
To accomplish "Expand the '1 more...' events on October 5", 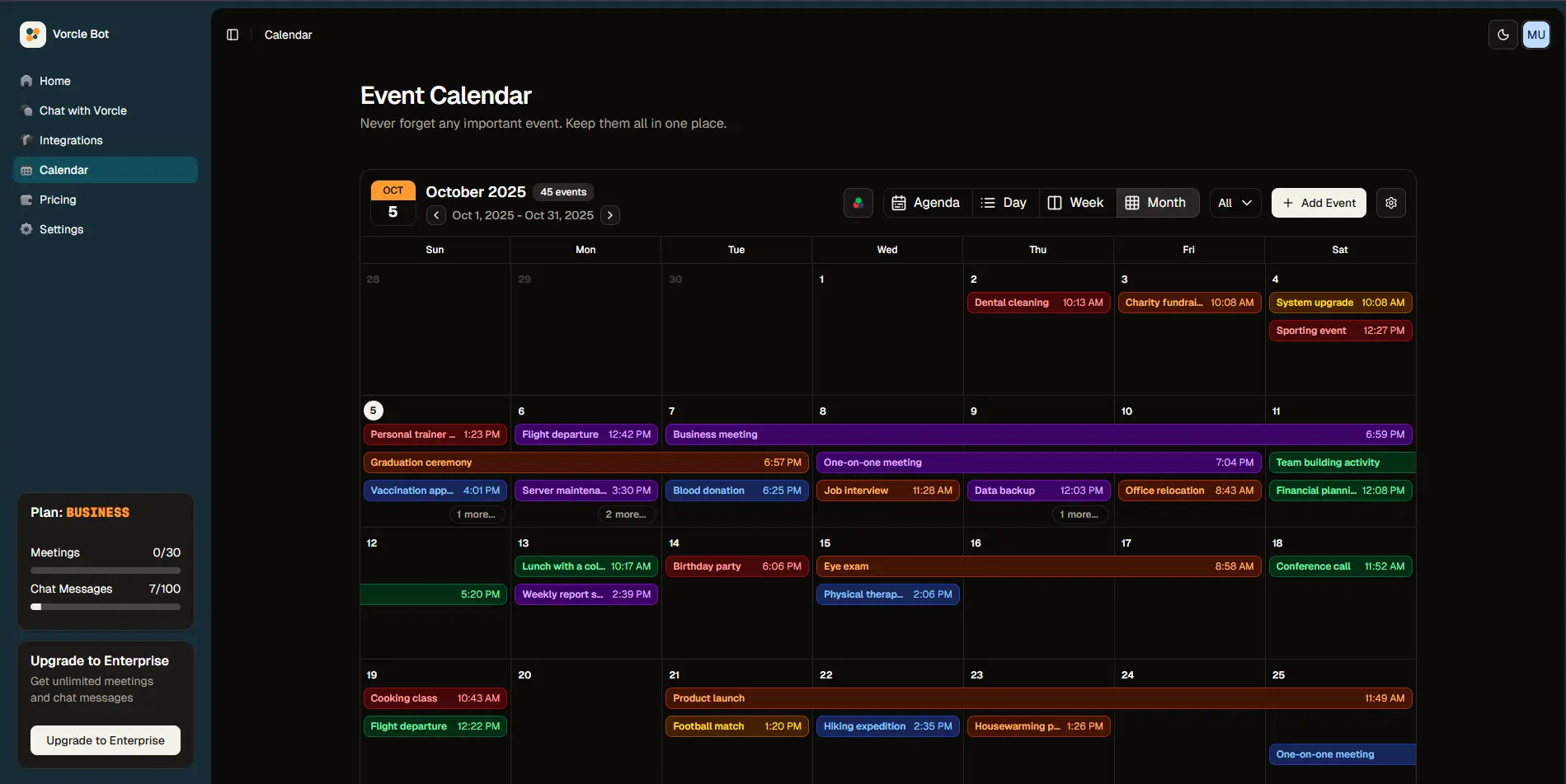I will (x=476, y=514).
